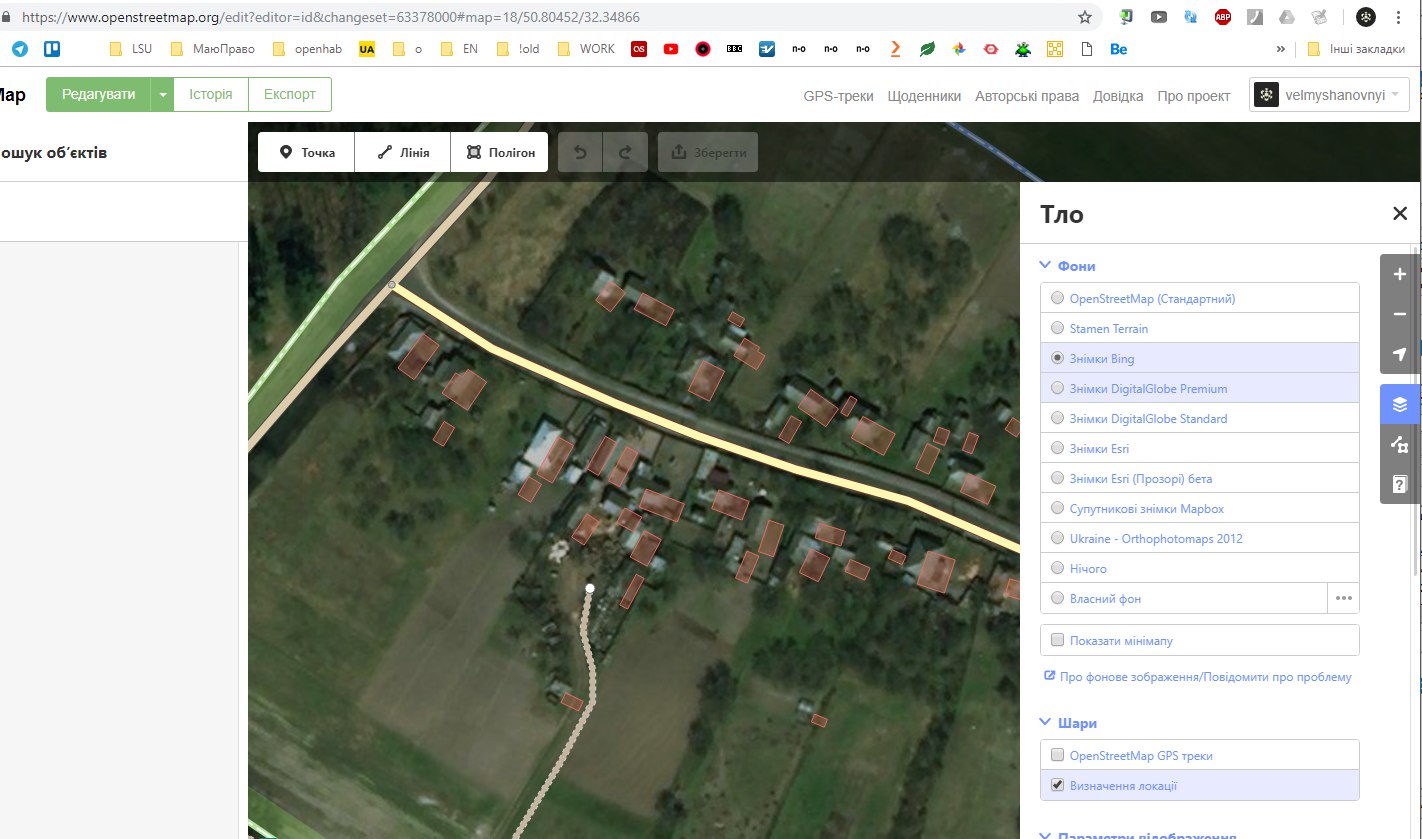Screen dimensions: 1422x839
Task: Select Знімки Esri background
Action: [1200, 448]
